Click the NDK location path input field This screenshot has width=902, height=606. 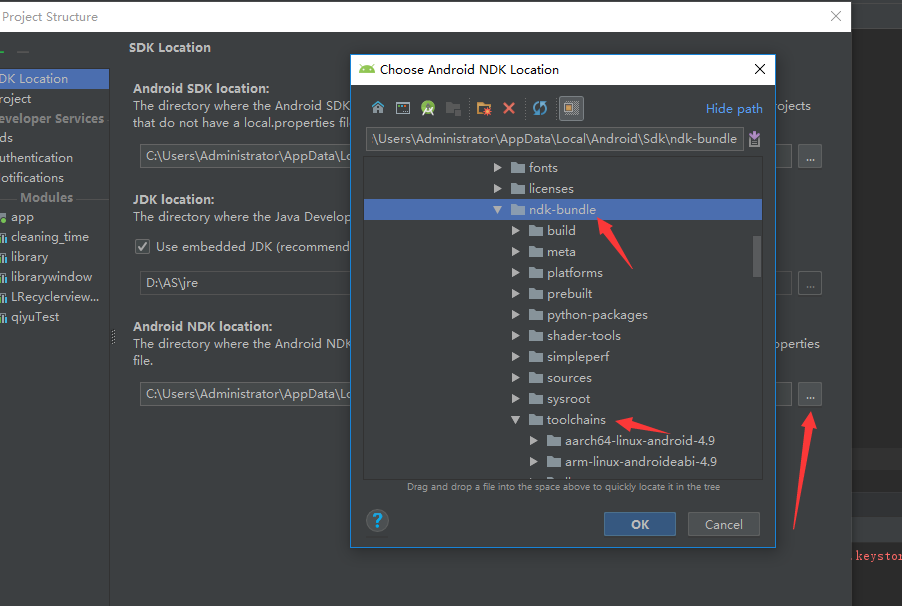click(x=550, y=139)
